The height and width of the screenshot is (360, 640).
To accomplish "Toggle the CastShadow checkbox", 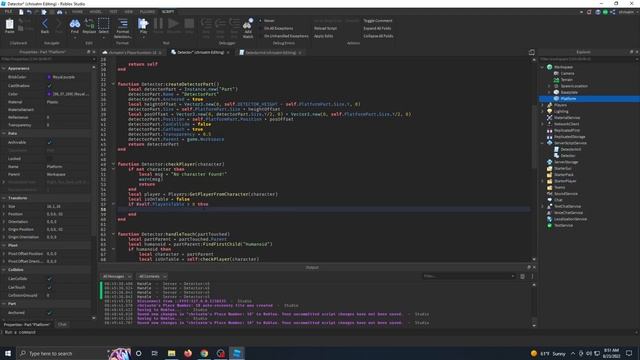I will 49,86.
